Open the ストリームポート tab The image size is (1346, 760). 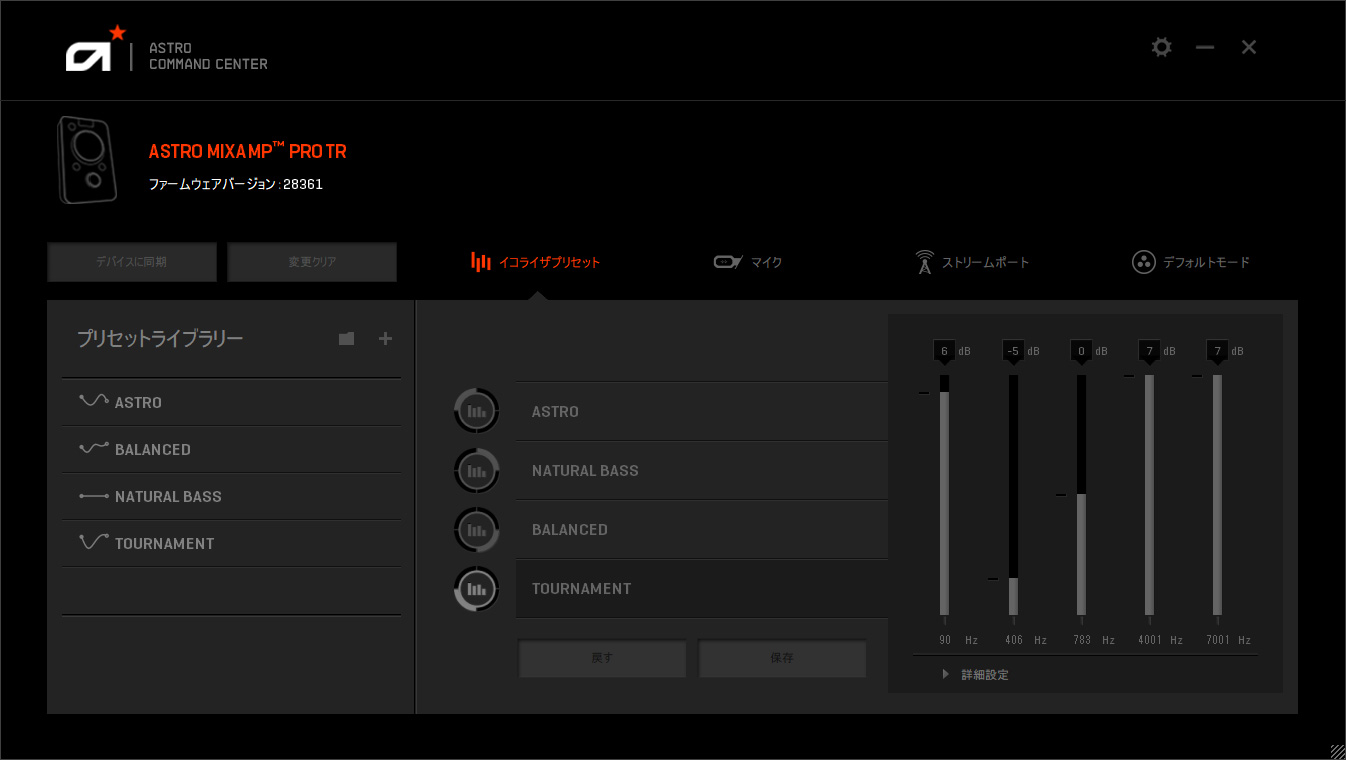(x=972, y=262)
